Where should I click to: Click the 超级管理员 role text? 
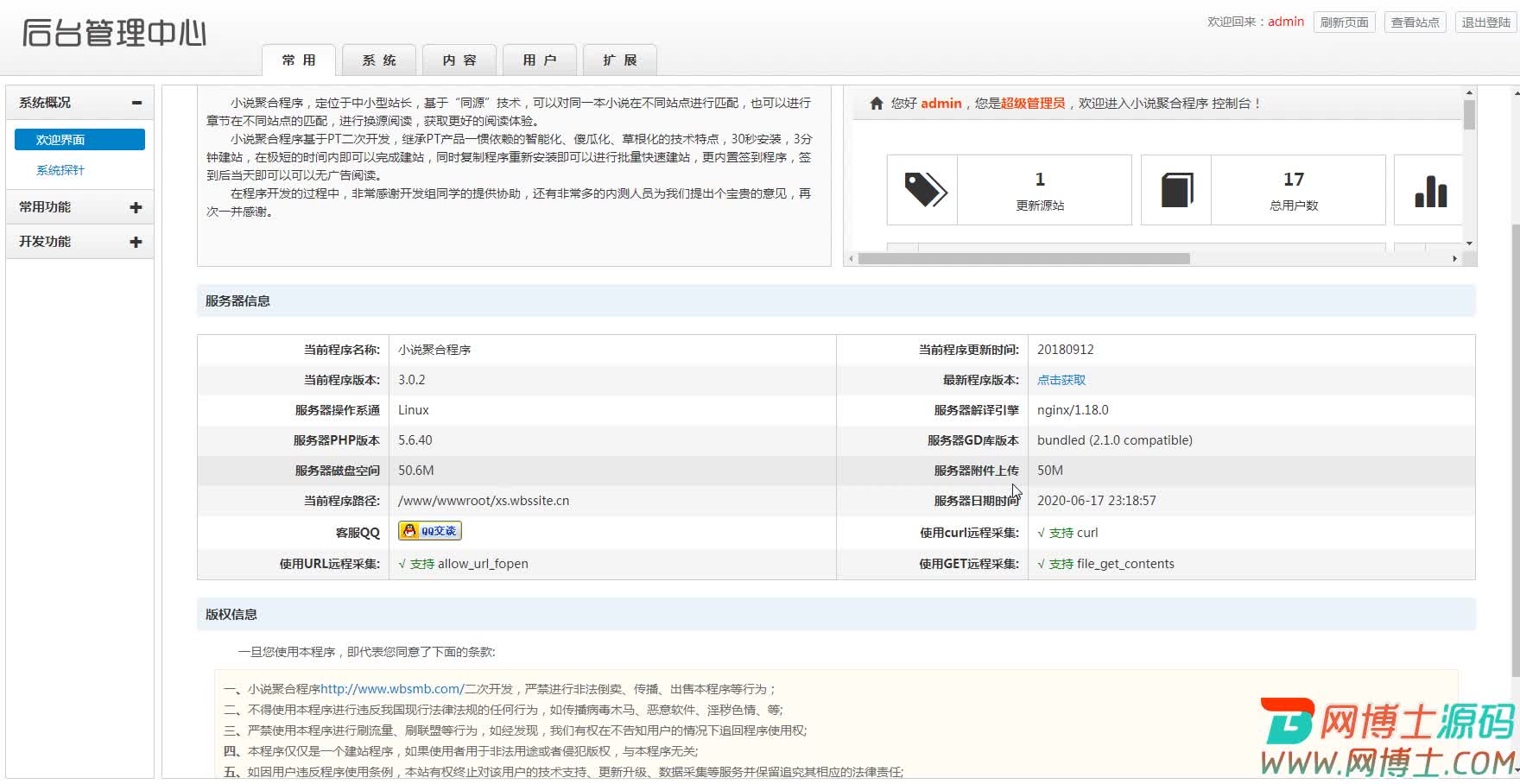pos(1033,103)
